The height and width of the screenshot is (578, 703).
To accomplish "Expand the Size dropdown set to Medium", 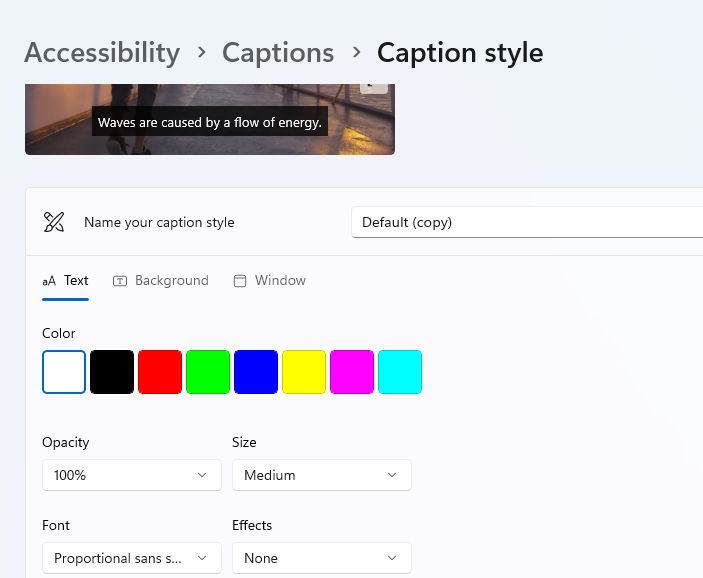I will (x=321, y=475).
